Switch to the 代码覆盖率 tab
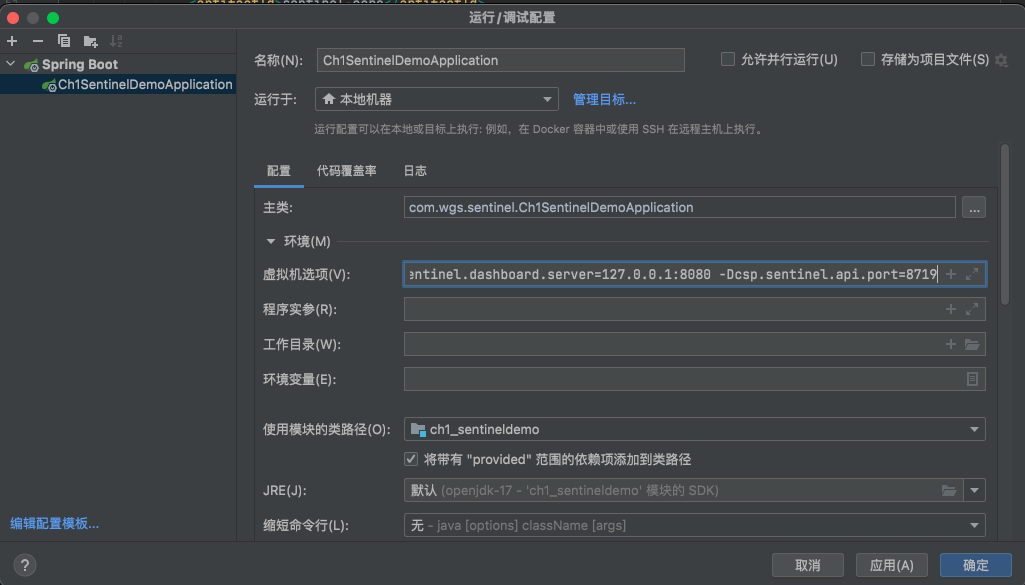This screenshot has height=585, width=1025. tap(346, 171)
